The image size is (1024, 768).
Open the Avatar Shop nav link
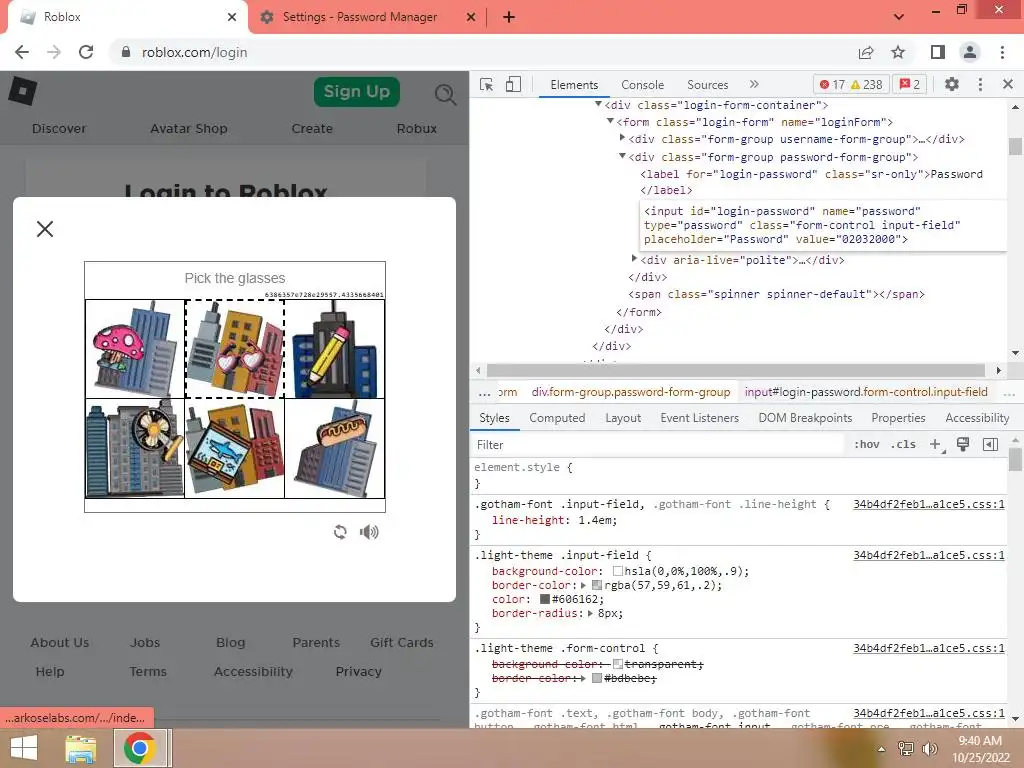point(189,129)
